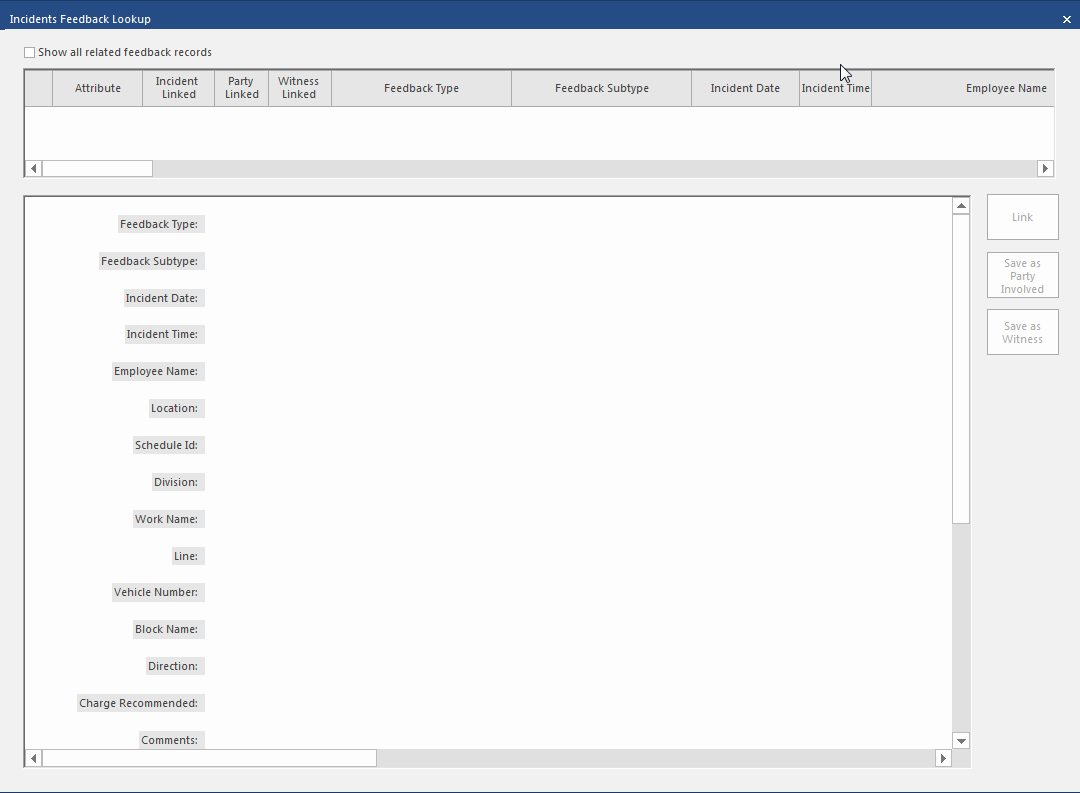Click the left arrow of the grid scrollbar
The width and height of the screenshot is (1080, 793).
(33, 168)
